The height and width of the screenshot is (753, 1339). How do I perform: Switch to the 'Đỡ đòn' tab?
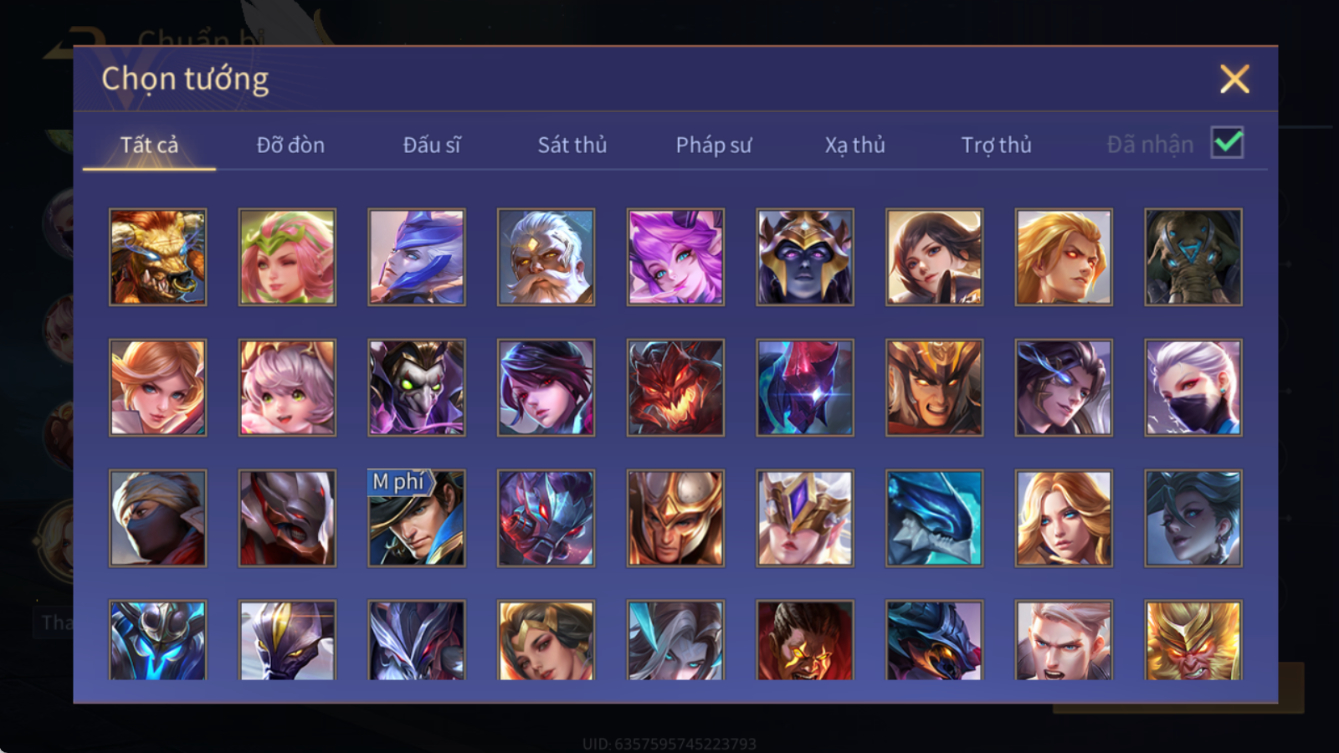click(x=290, y=145)
